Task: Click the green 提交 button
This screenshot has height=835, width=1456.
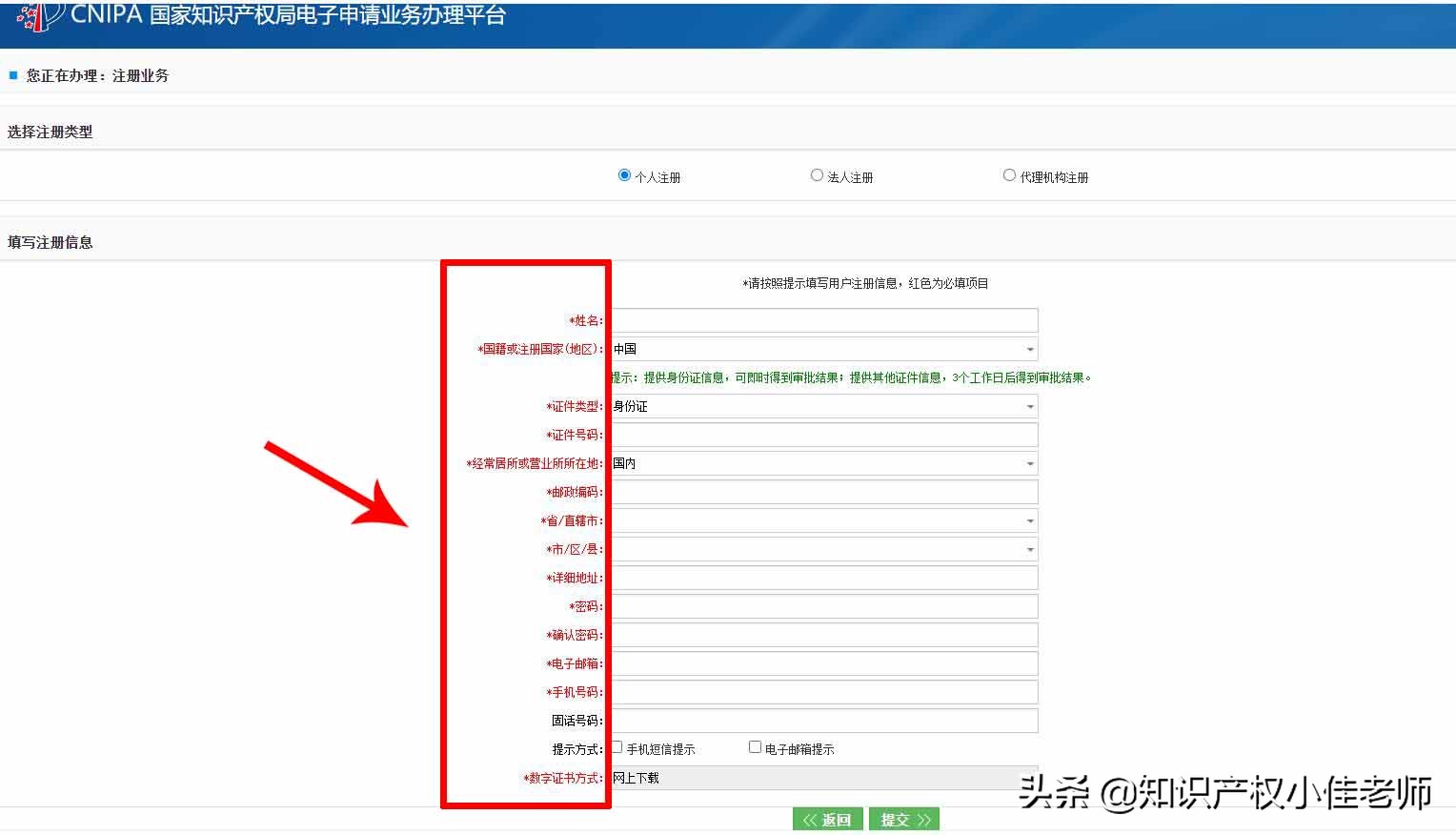Action: [904, 820]
